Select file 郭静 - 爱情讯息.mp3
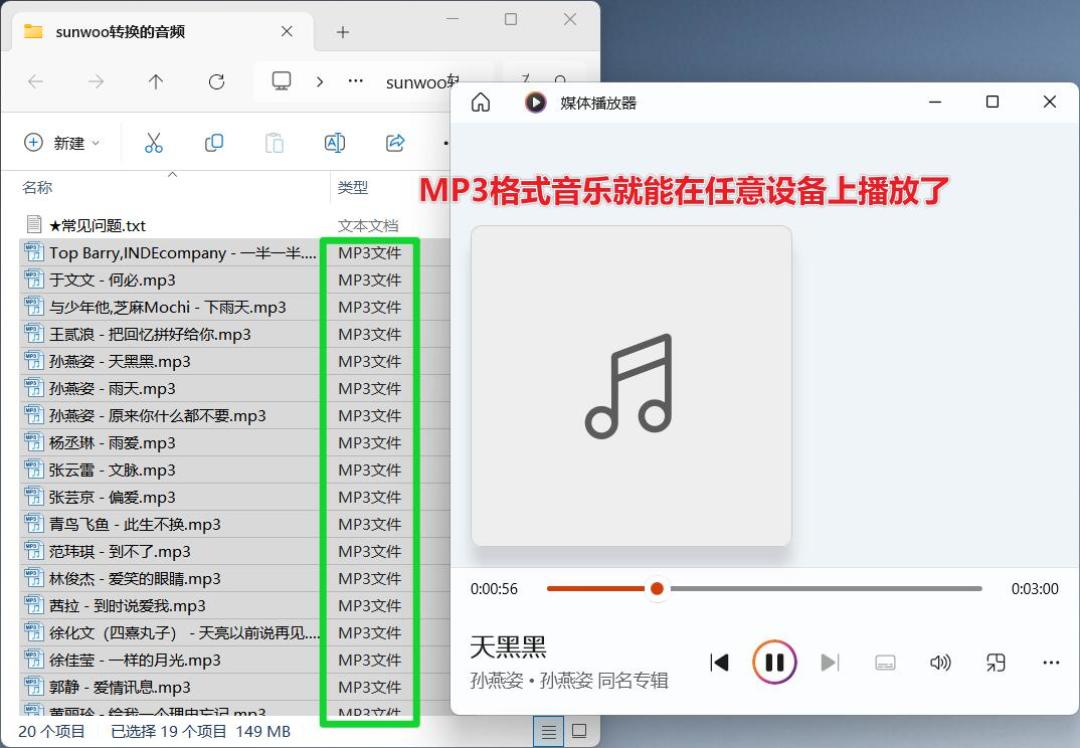This screenshot has height=748, width=1080. coord(119,687)
